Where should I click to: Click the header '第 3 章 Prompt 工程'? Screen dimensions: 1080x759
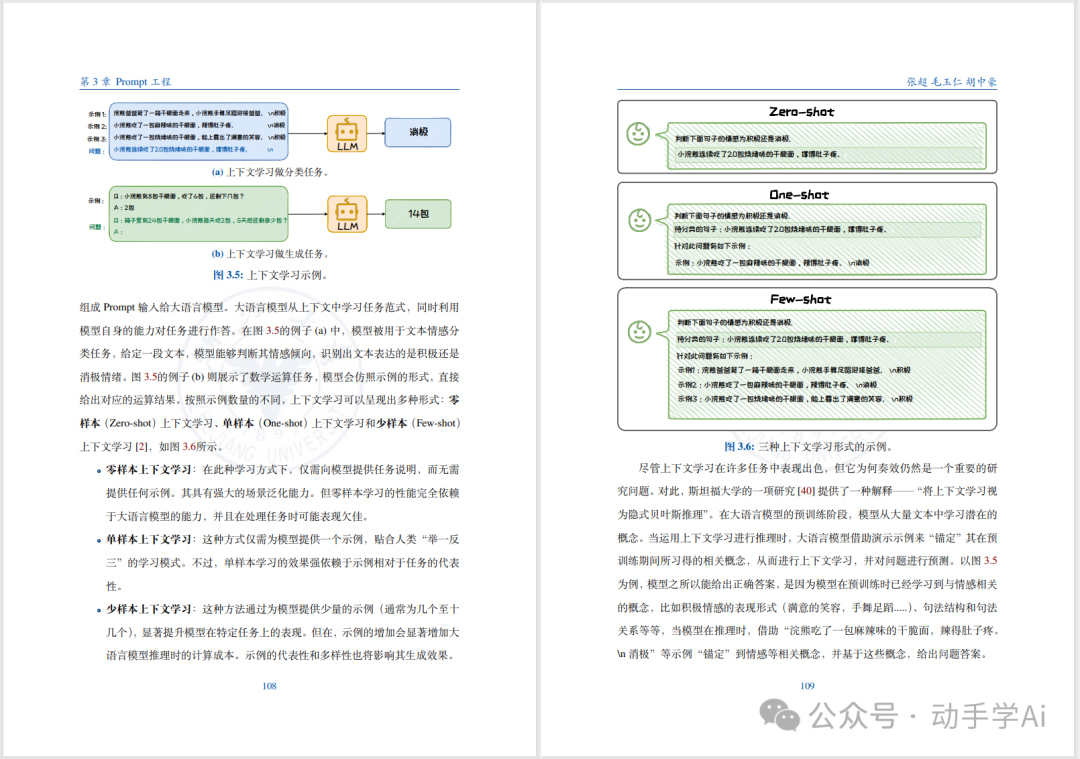click(125, 81)
